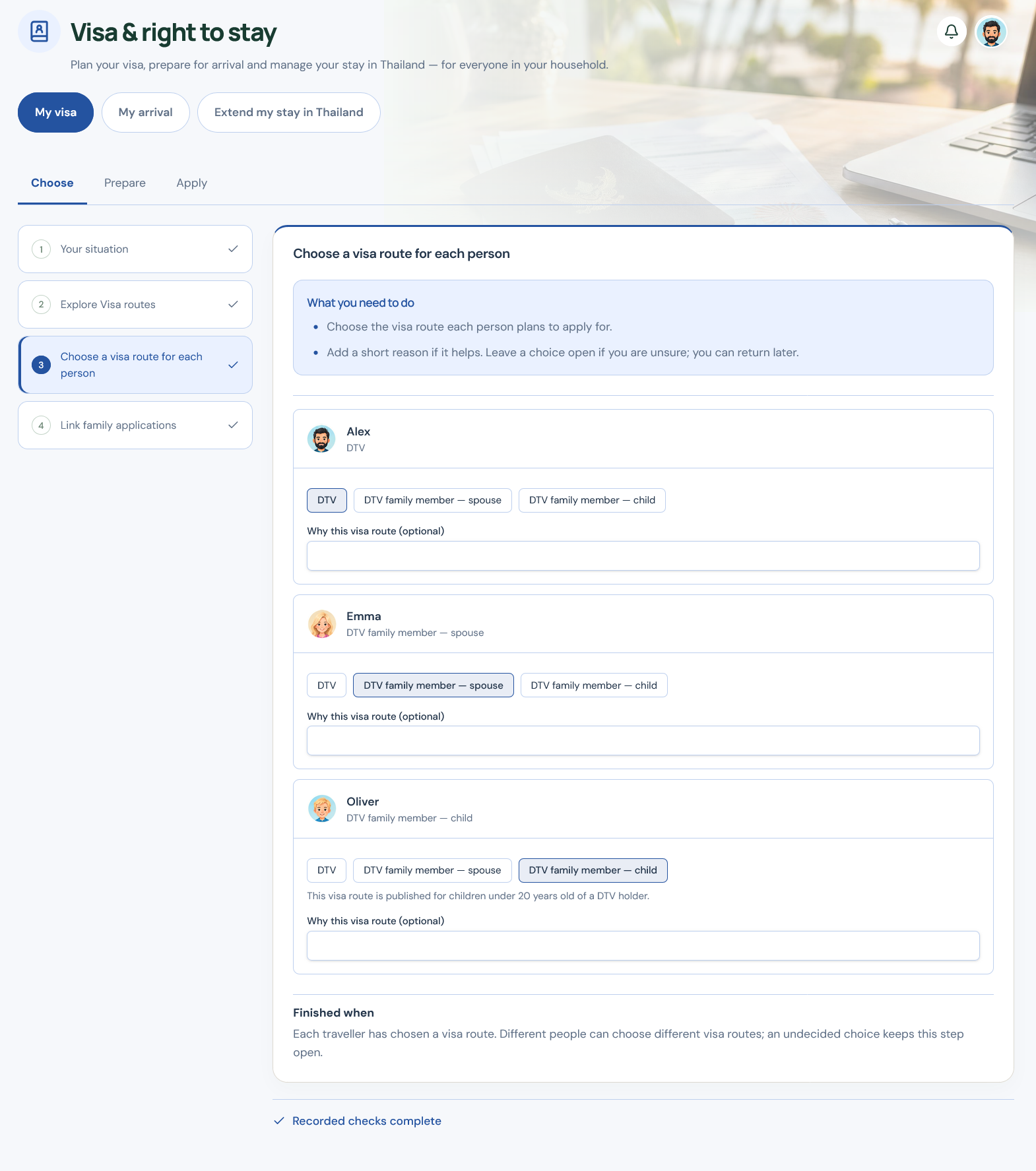Switch to the My arrival section

(x=146, y=112)
